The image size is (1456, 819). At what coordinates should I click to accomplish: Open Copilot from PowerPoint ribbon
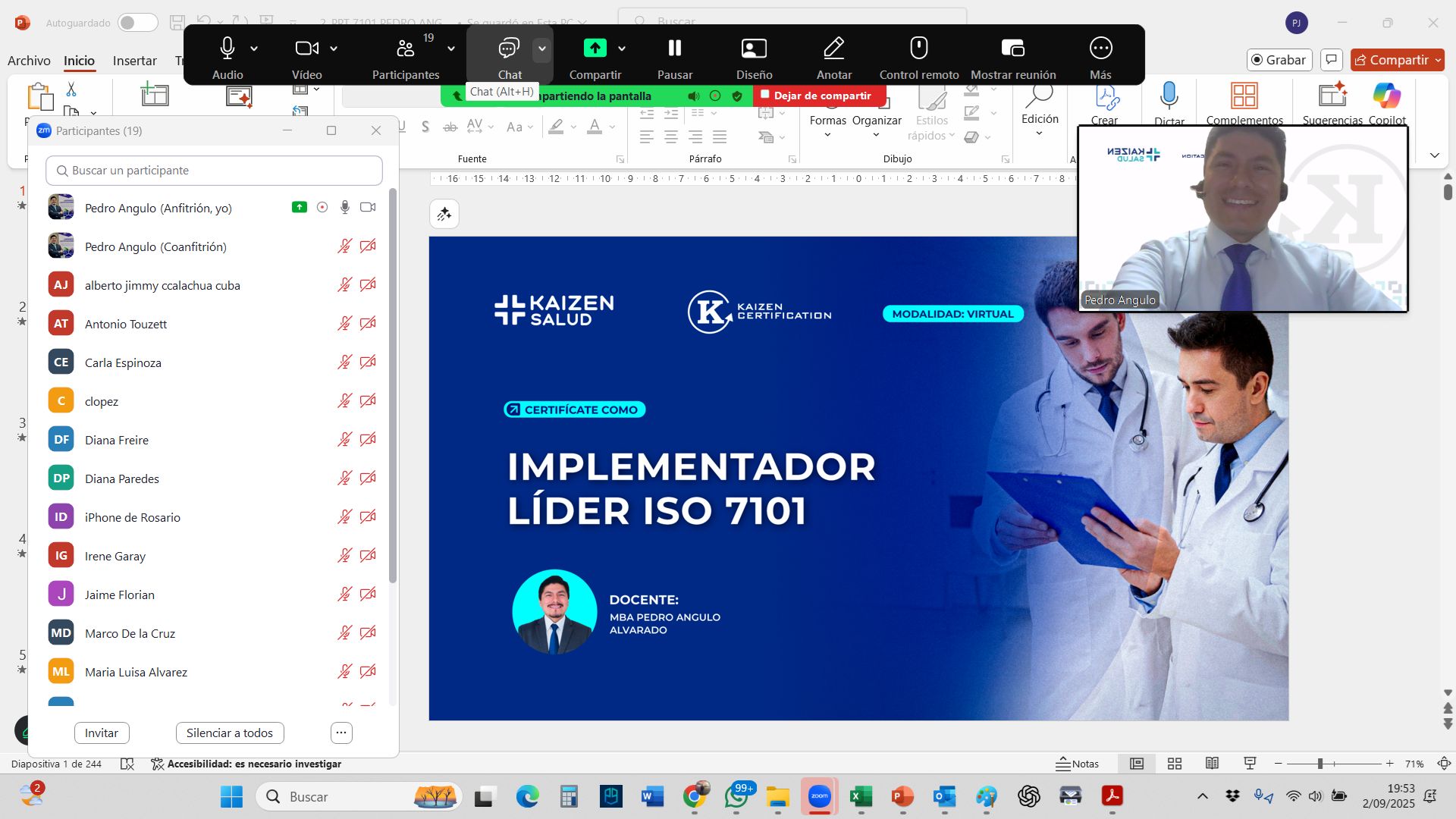click(1386, 96)
